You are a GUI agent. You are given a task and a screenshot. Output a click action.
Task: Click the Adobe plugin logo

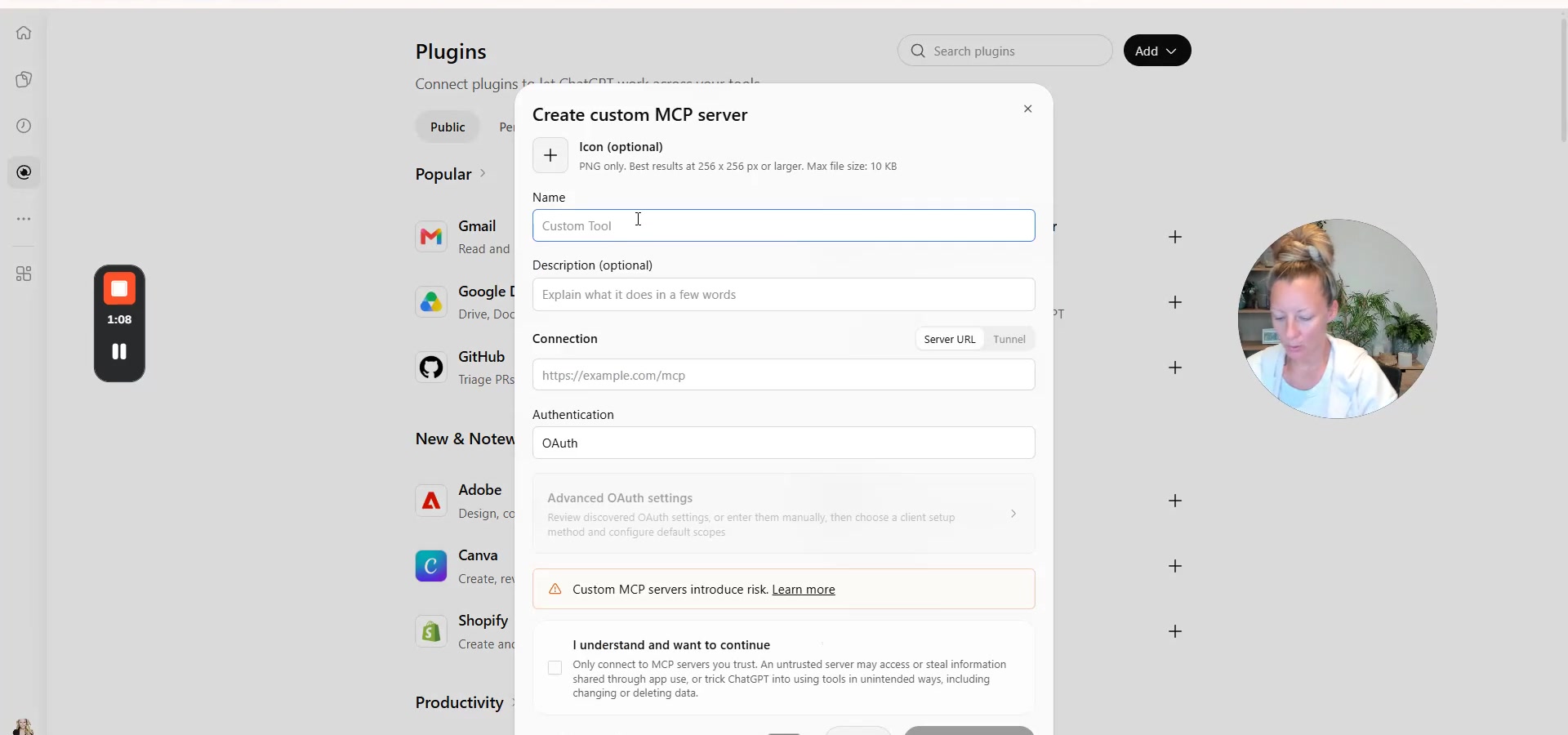click(431, 501)
